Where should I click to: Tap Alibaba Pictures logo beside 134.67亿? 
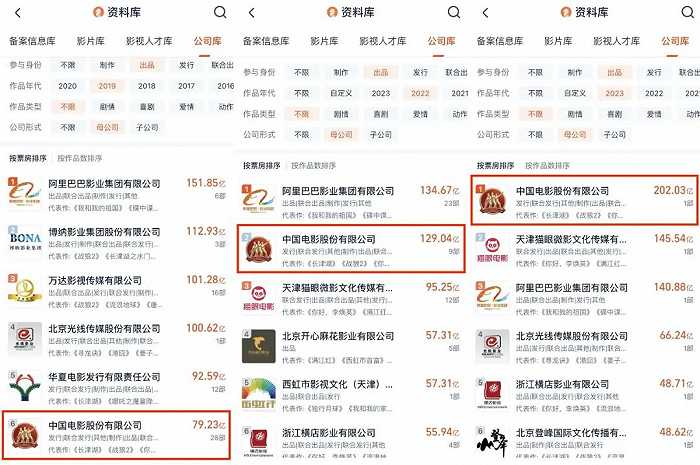[x=259, y=201]
